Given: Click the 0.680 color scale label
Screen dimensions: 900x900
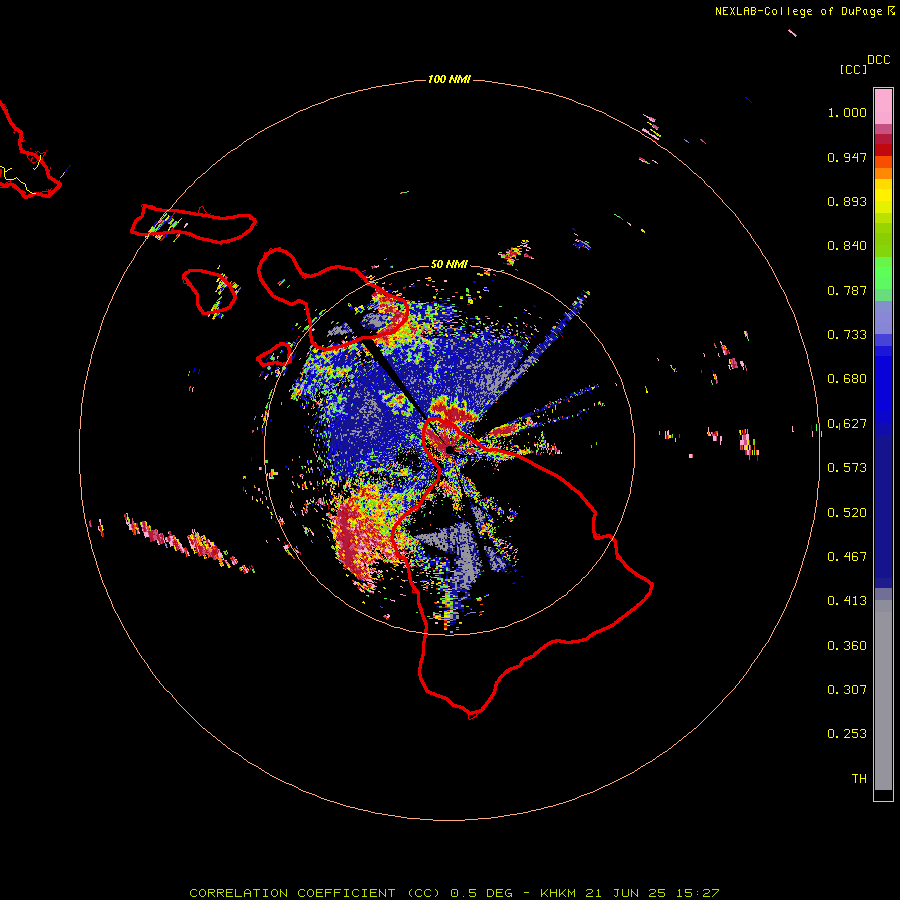Looking at the screenshot, I should tap(847, 379).
